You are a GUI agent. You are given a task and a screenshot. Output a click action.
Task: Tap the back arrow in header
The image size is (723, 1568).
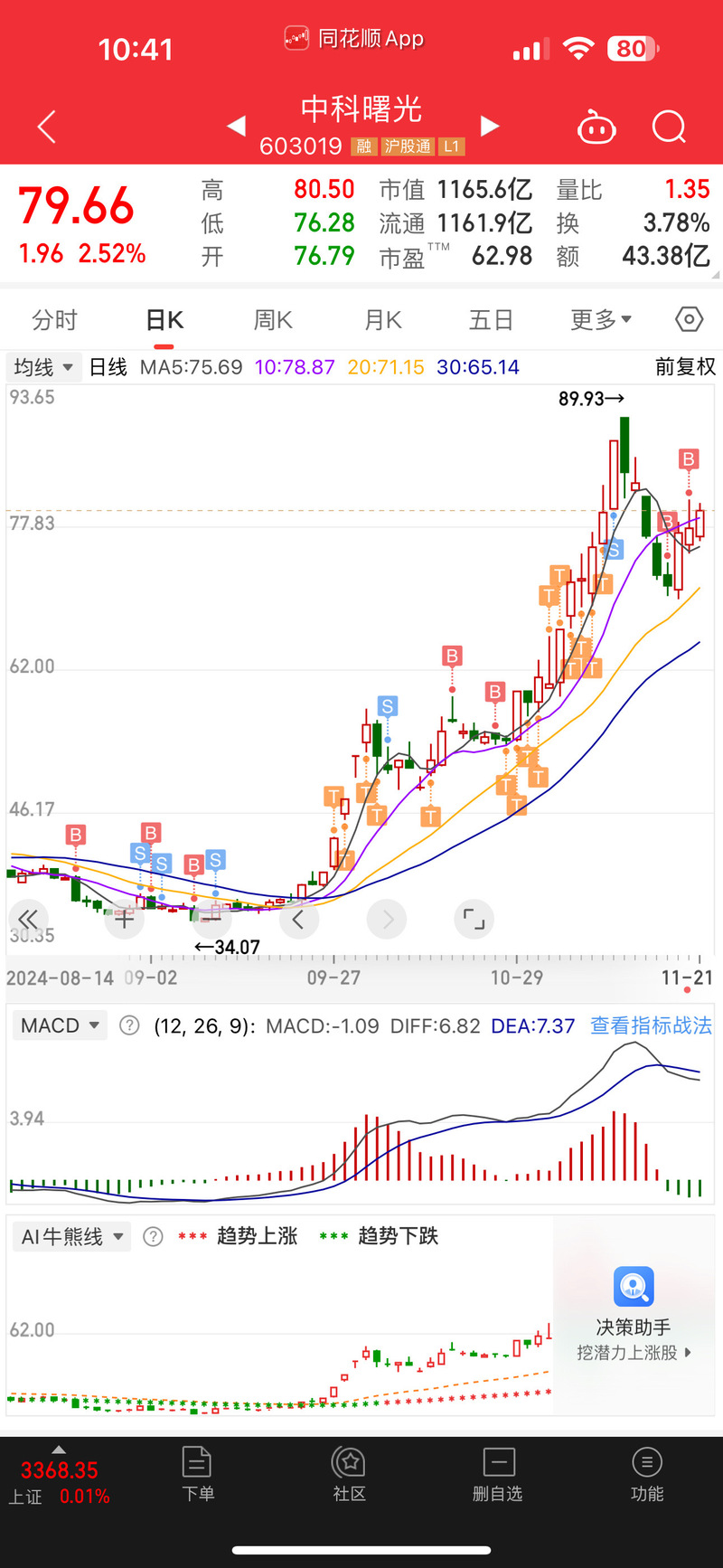point(47,128)
